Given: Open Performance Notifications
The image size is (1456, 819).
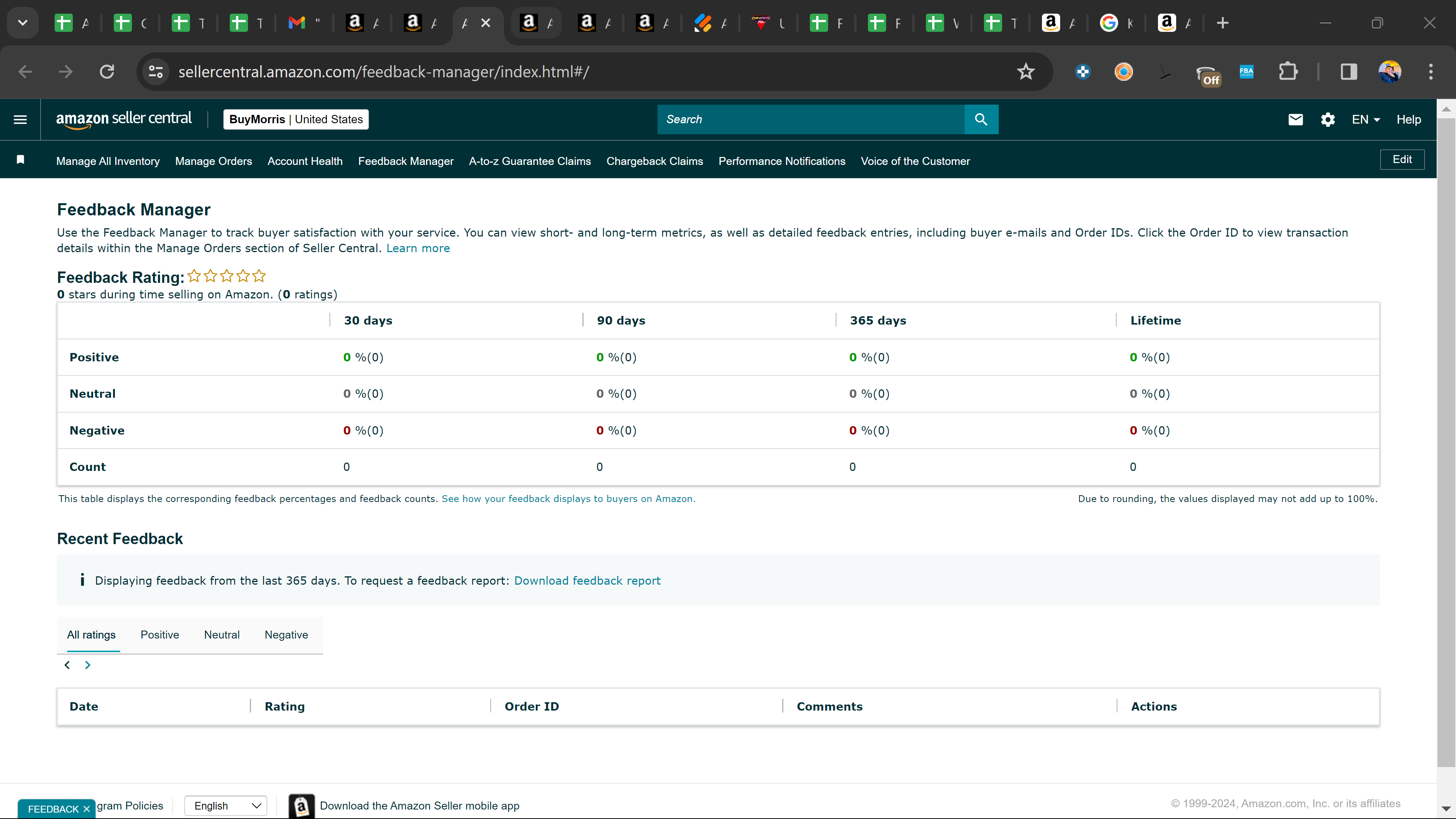Looking at the screenshot, I should pos(782,161).
